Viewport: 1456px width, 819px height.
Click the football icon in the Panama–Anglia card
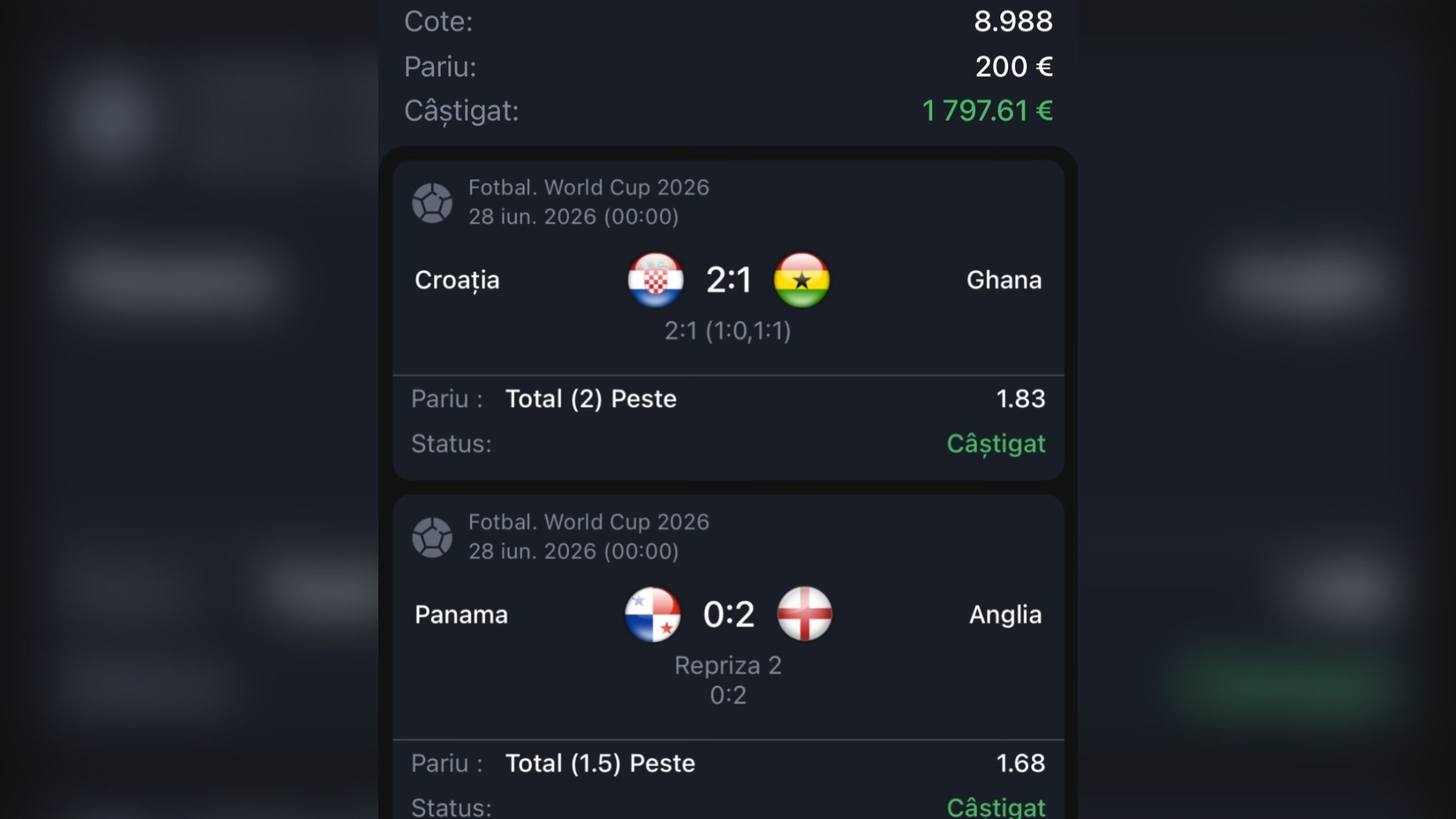(x=432, y=538)
